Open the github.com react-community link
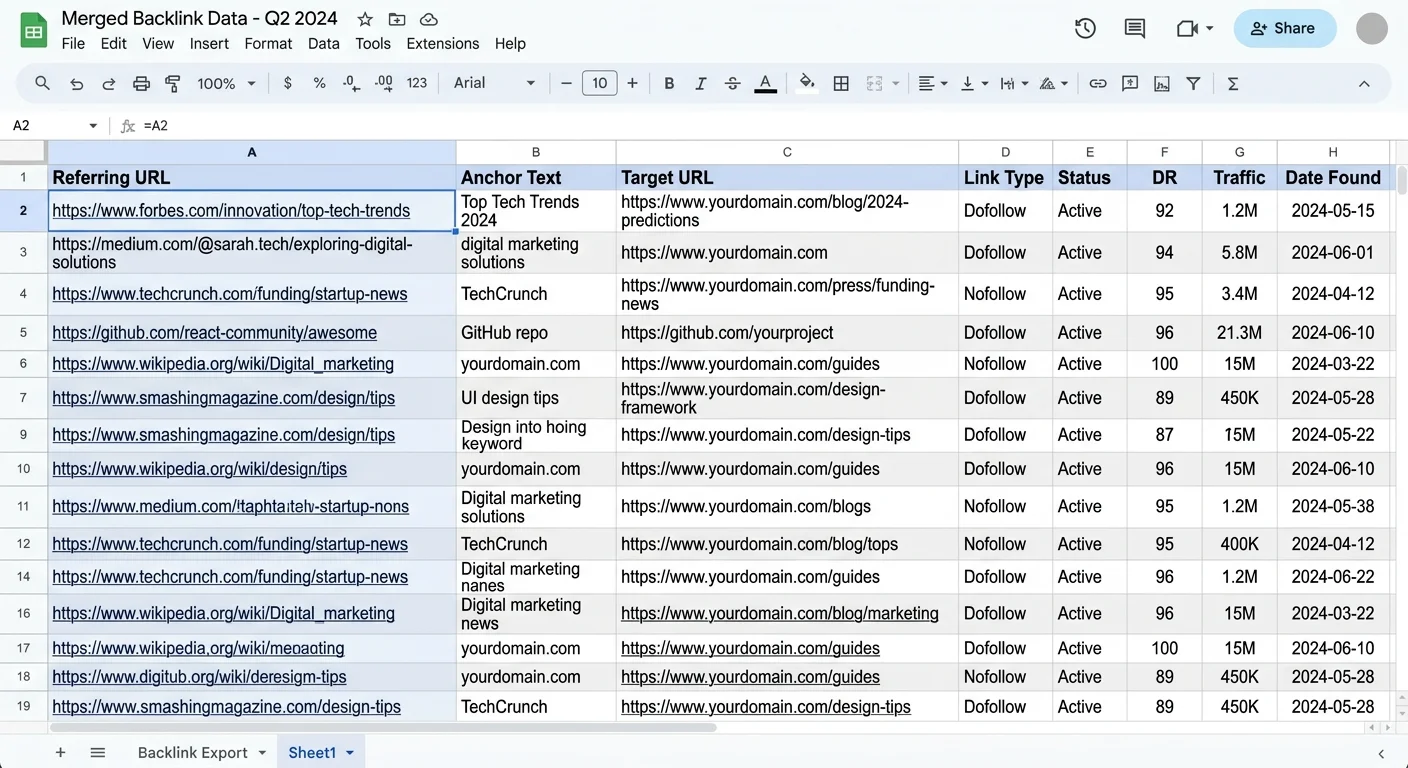Image resolution: width=1408 pixels, height=768 pixels. [x=215, y=333]
